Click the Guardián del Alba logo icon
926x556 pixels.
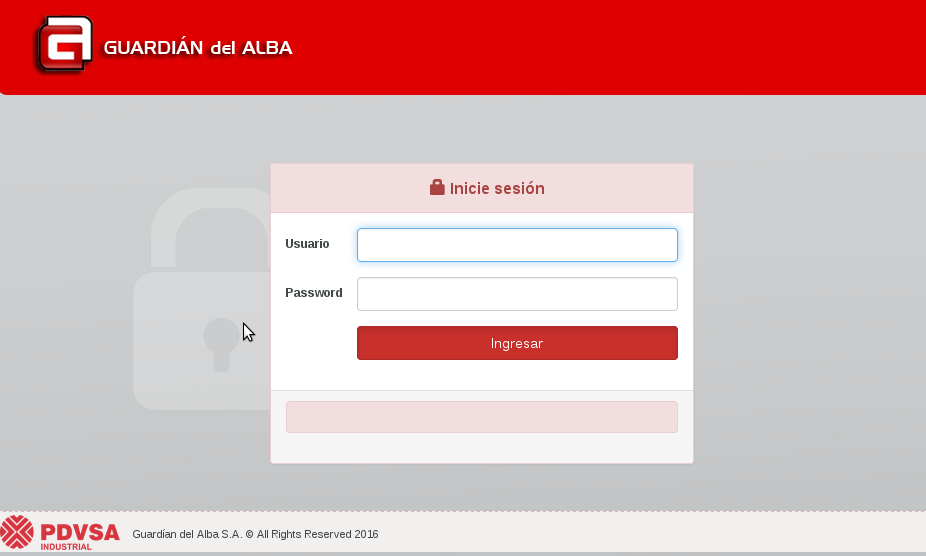click(x=64, y=45)
